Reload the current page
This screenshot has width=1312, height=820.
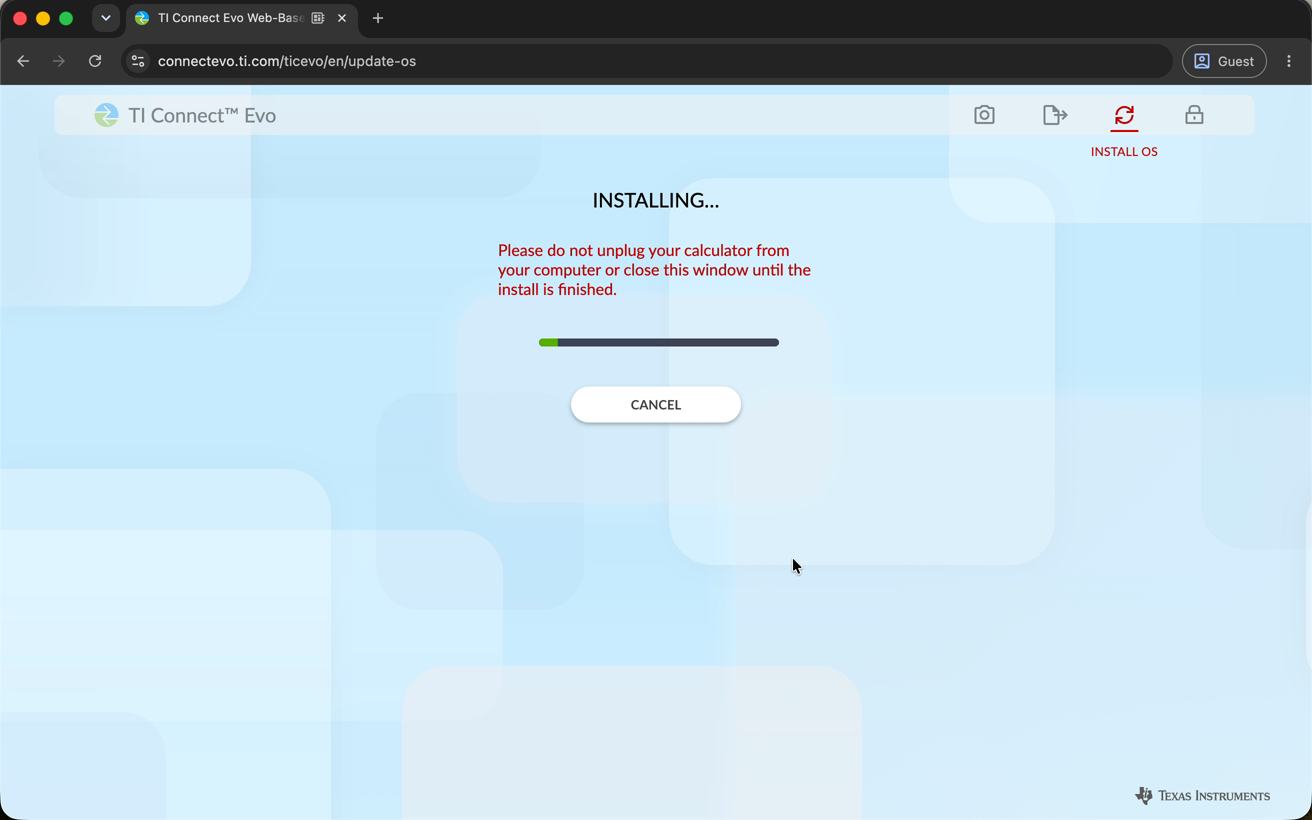[95, 61]
